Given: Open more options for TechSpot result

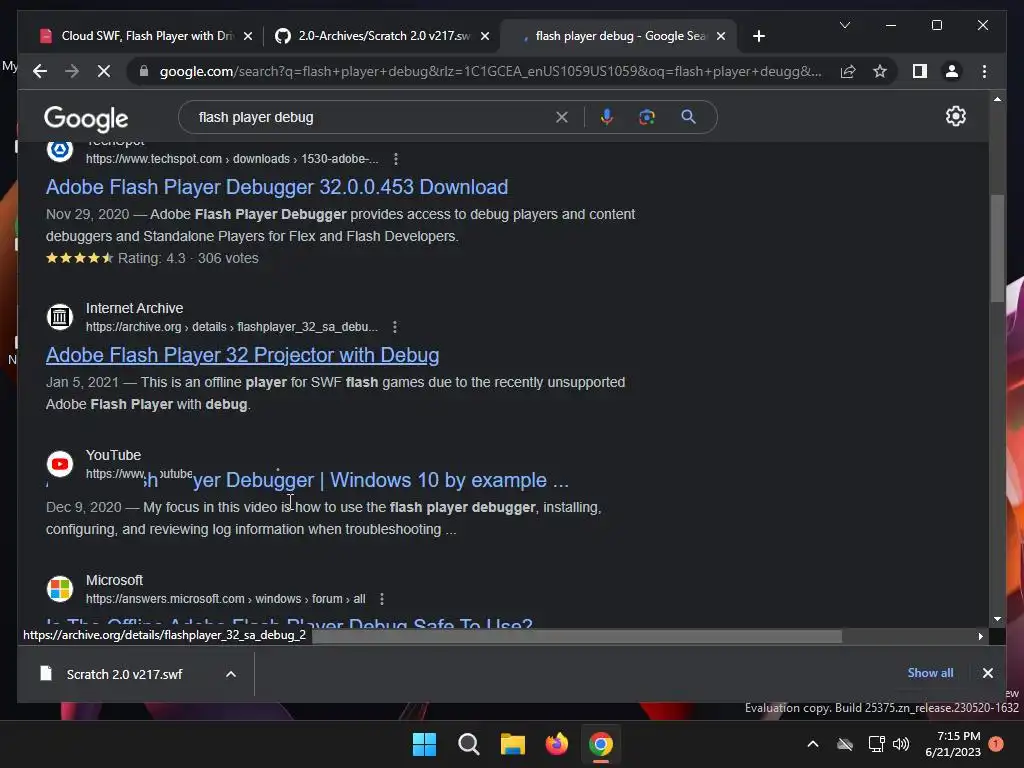Looking at the screenshot, I should tap(396, 159).
